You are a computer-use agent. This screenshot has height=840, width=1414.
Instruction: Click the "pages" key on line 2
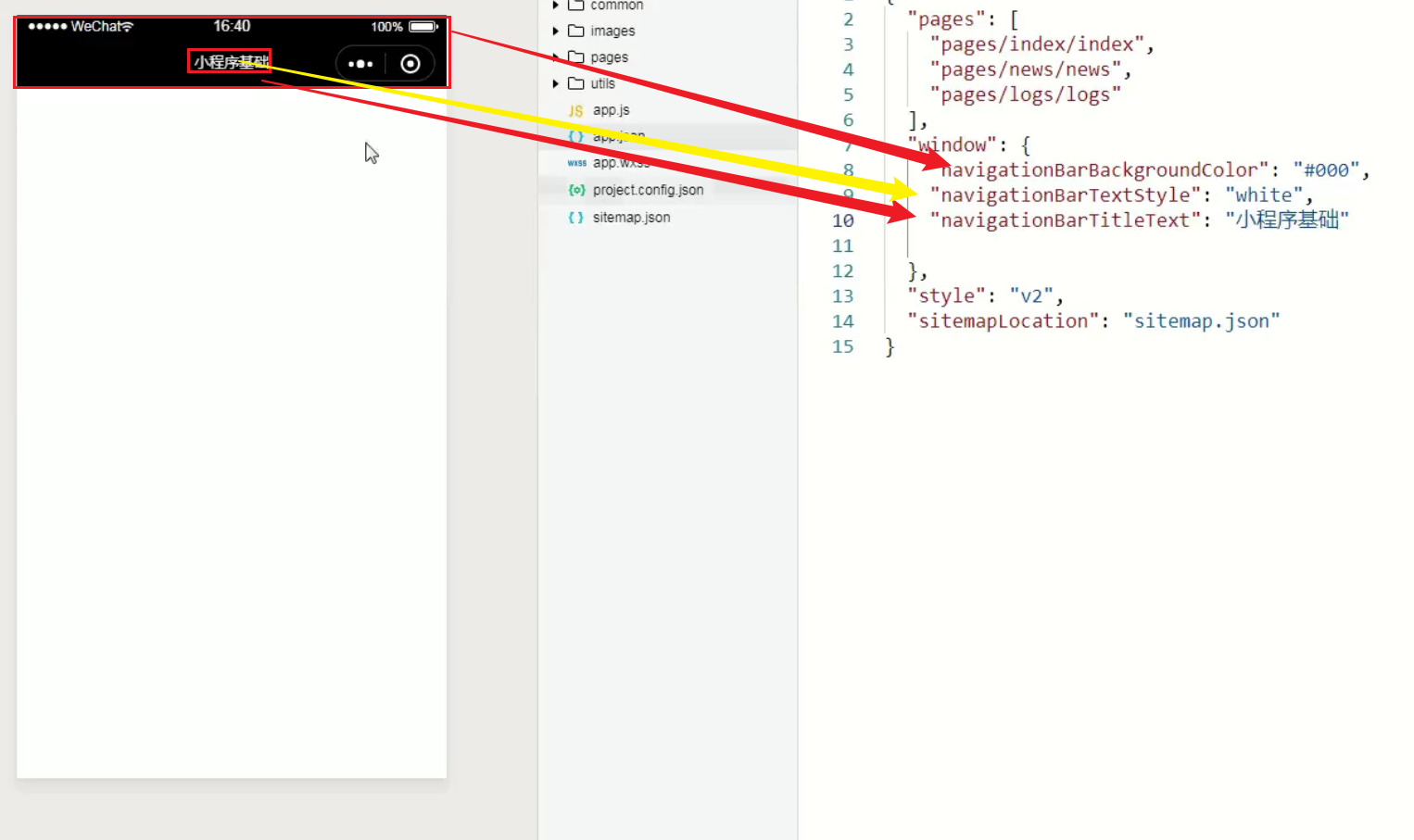(x=946, y=19)
